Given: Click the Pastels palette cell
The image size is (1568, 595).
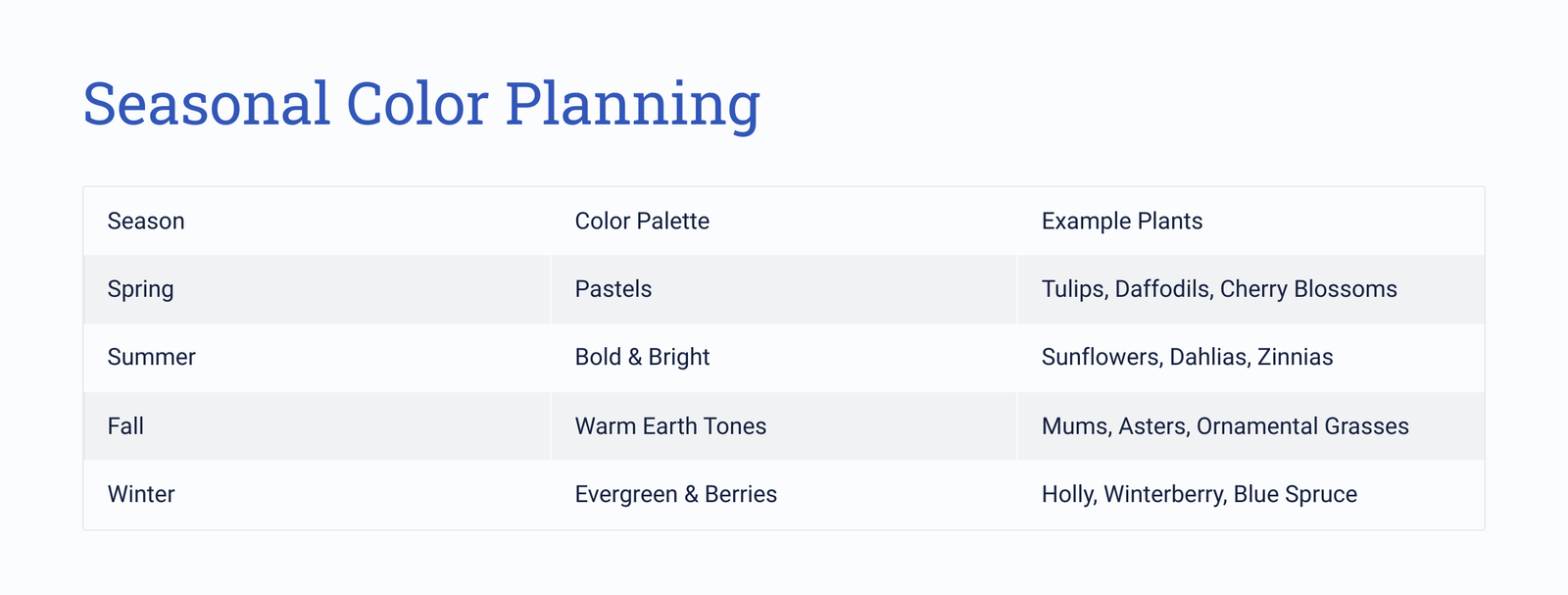Looking at the screenshot, I should click(x=784, y=289).
